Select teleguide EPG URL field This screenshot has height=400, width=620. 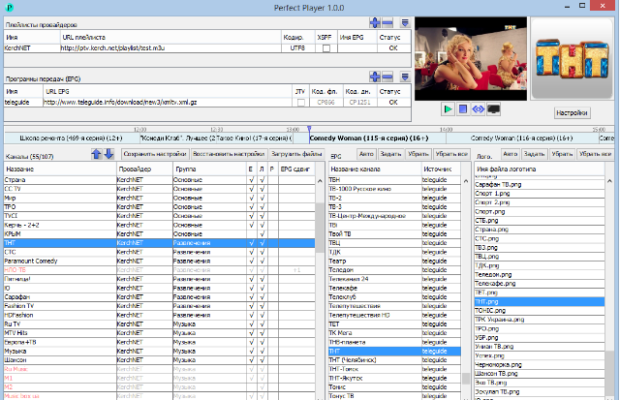167,102
